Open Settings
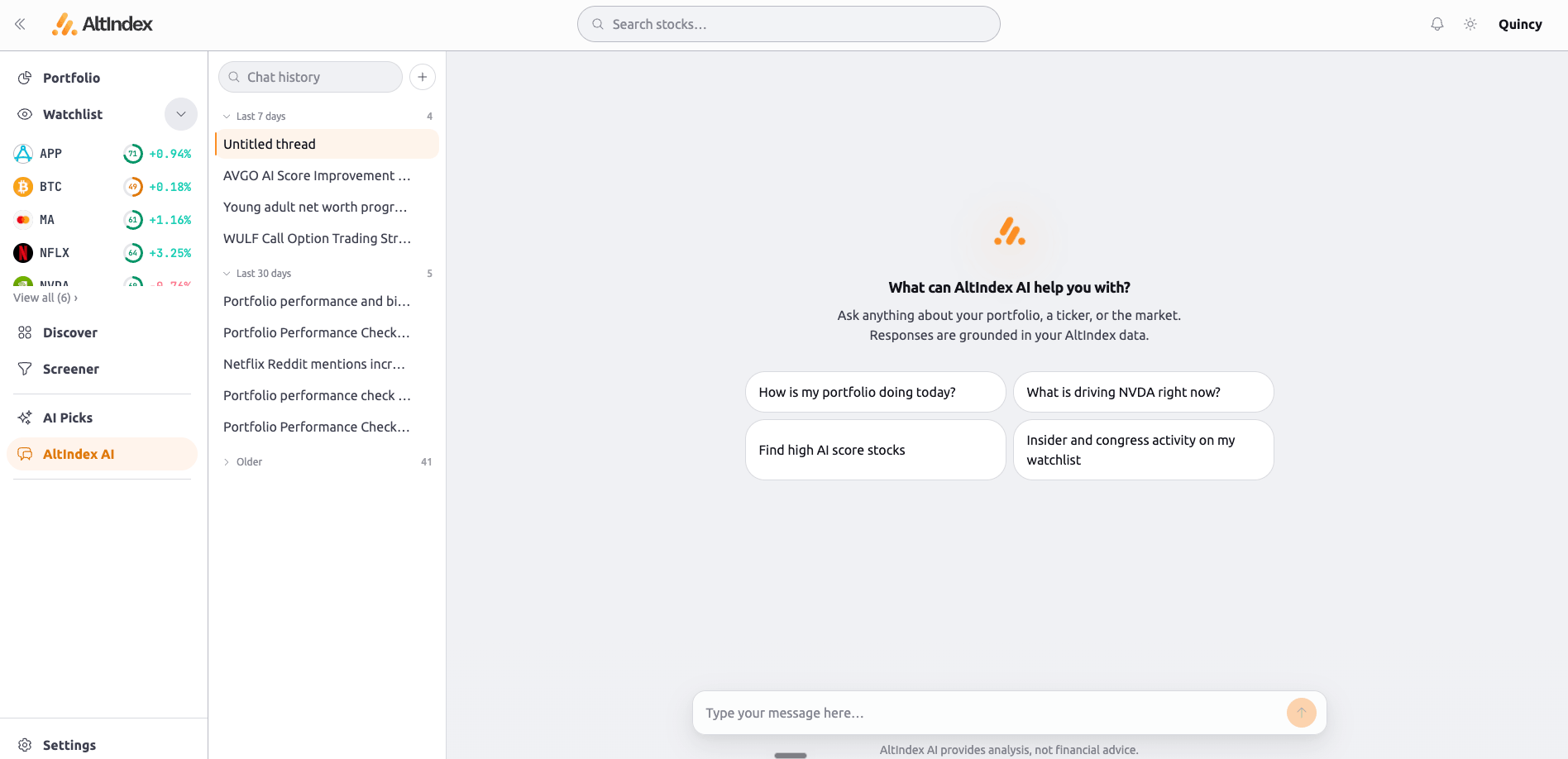The width and height of the screenshot is (1568, 759). (69, 745)
